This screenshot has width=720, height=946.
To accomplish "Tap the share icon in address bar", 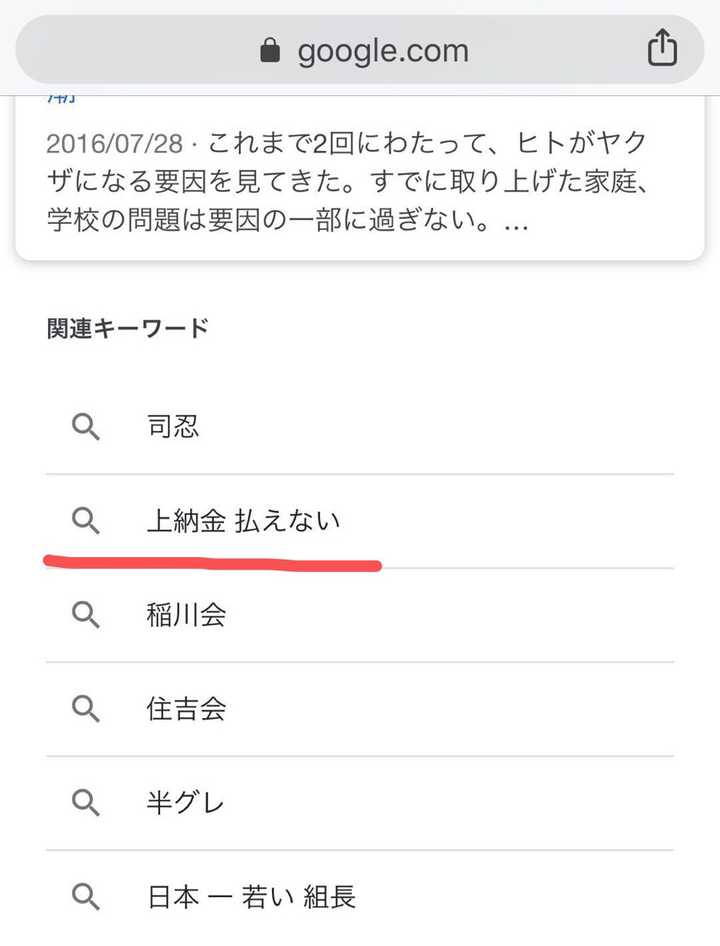I will (x=662, y=50).
